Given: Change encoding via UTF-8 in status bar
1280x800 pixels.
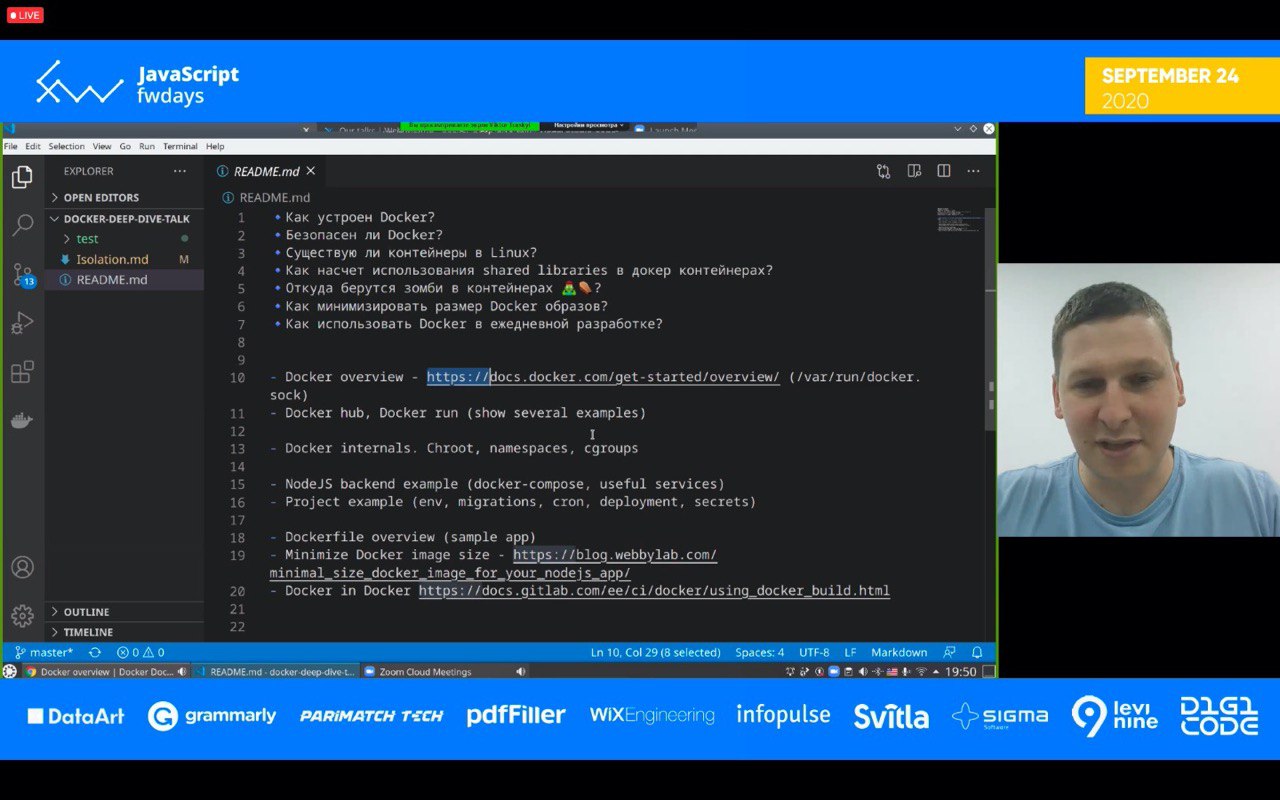Looking at the screenshot, I should coord(814,652).
